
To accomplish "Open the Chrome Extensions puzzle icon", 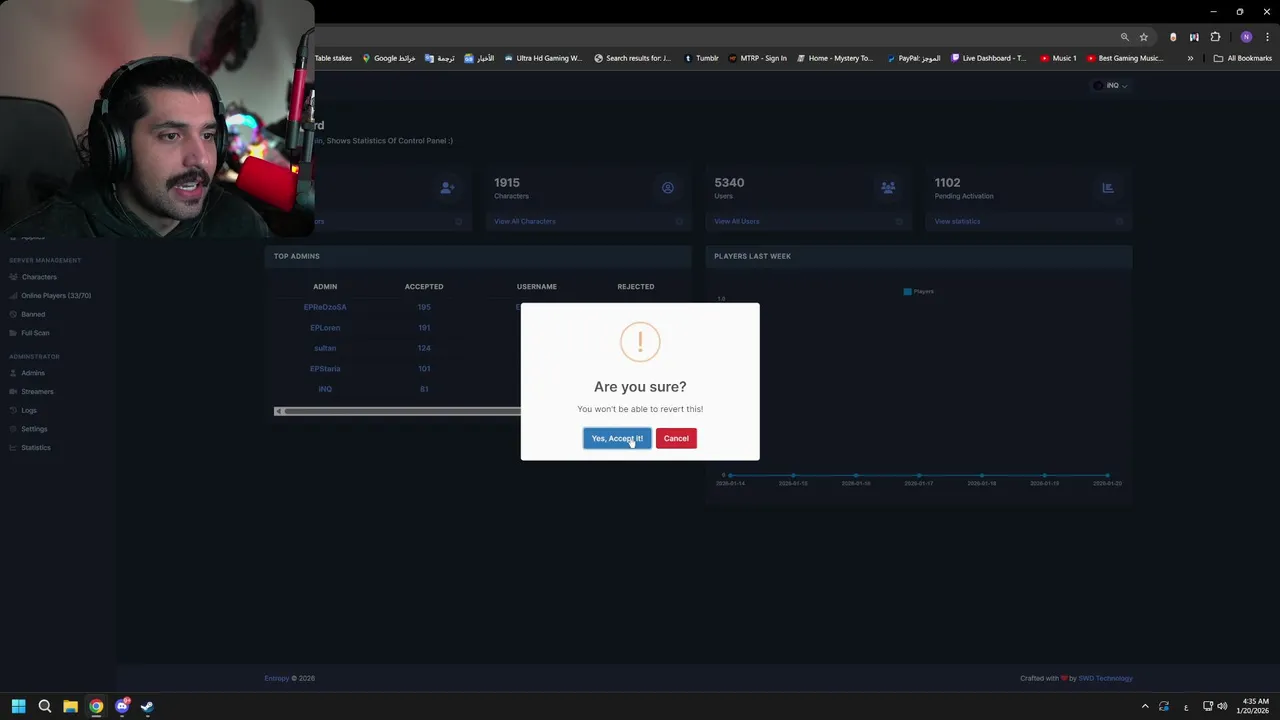I will (x=1215, y=37).
